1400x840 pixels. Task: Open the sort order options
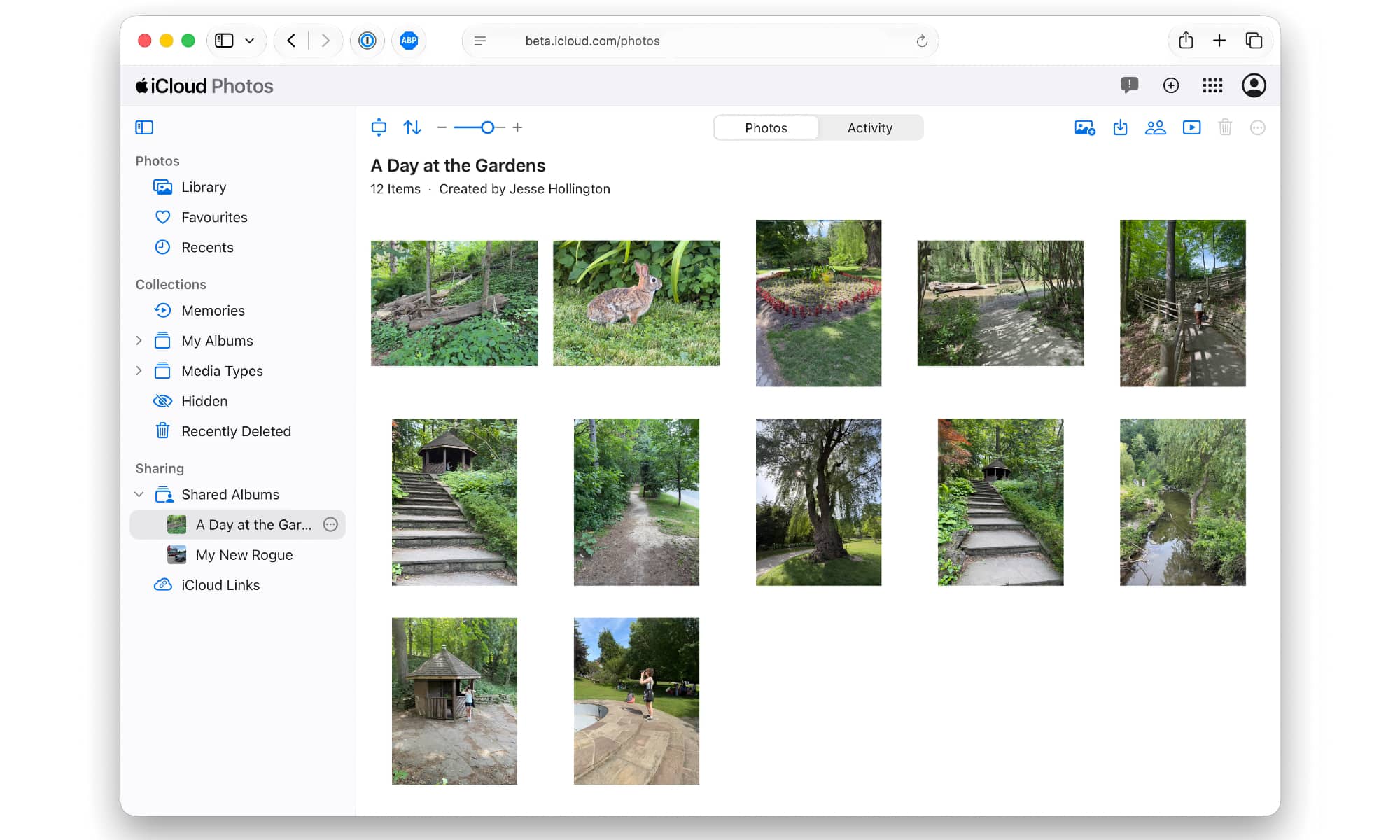(x=412, y=127)
